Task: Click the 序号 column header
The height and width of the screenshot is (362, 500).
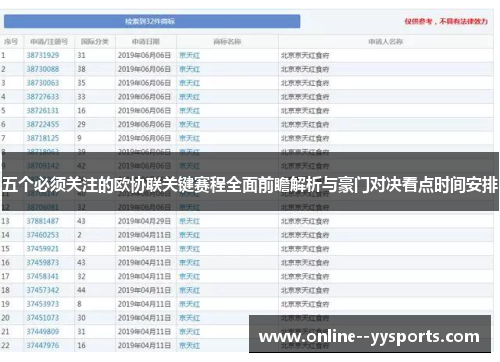Action: tap(11, 42)
